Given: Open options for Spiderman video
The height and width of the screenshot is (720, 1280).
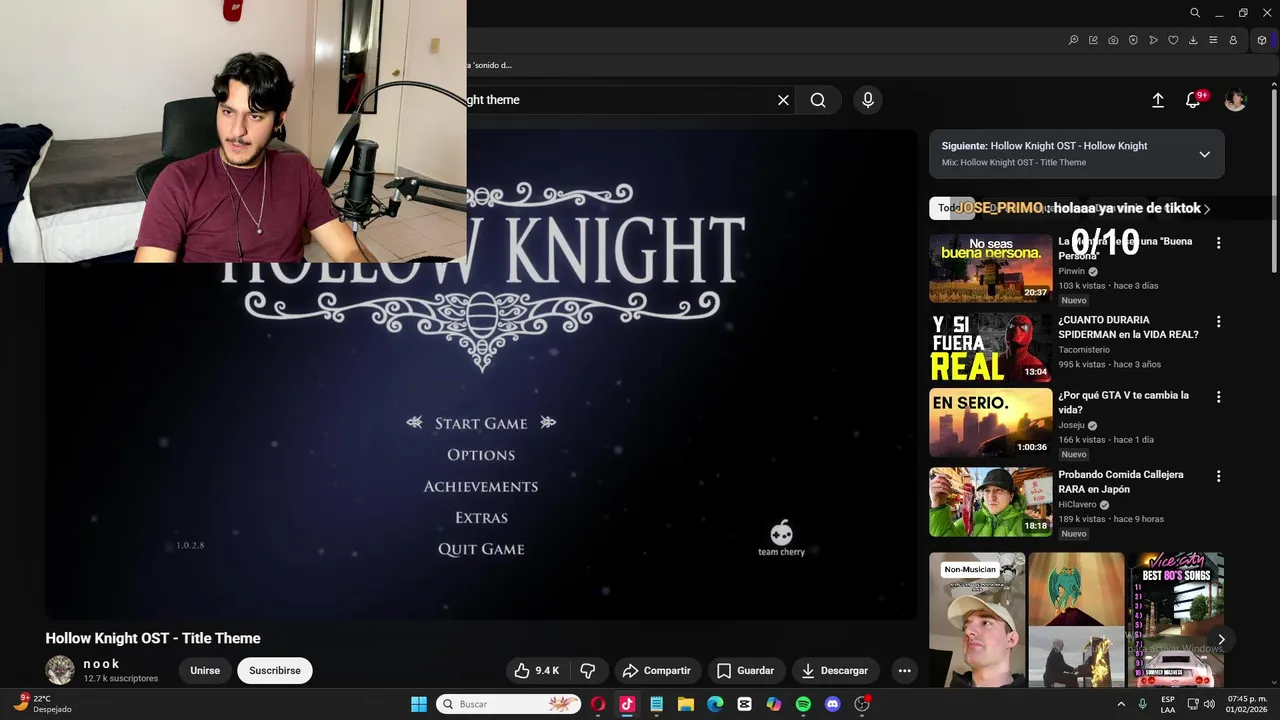Looking at the screenshot, I should (1218, 322).
